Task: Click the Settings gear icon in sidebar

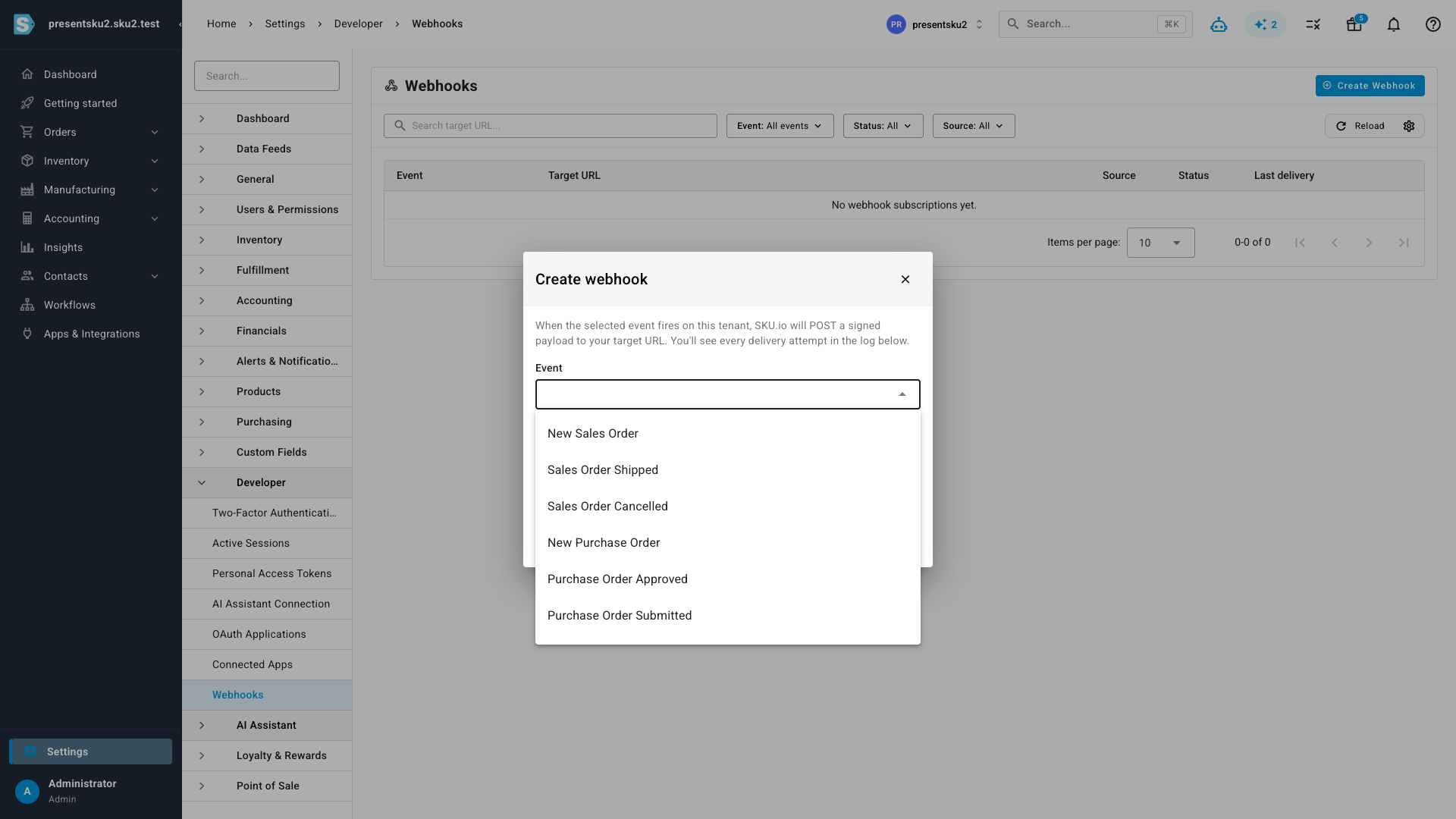Action: tap(30, 752)
